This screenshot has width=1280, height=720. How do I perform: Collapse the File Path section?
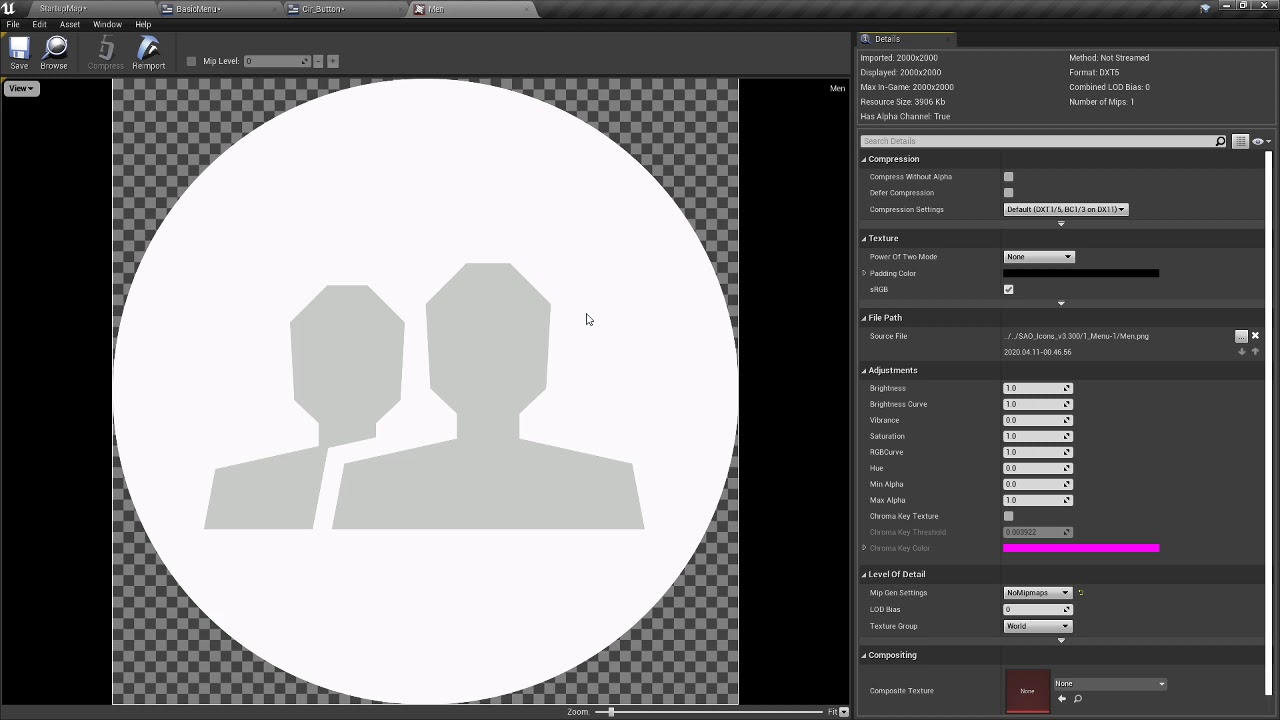tap(864, 317)
